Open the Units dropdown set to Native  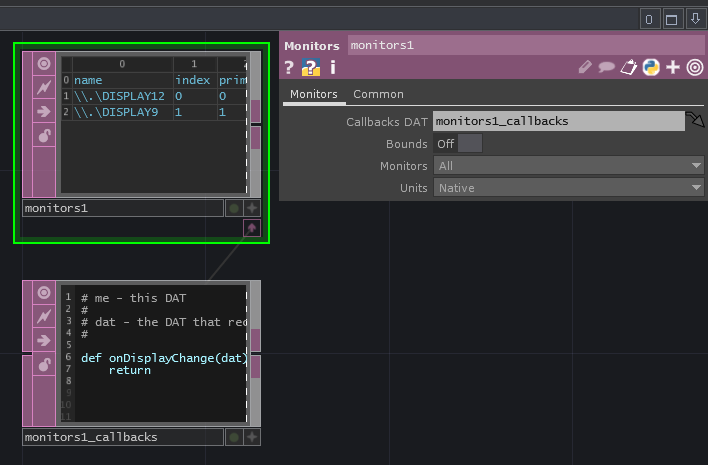pyautogui.click(x=569, y=188)
